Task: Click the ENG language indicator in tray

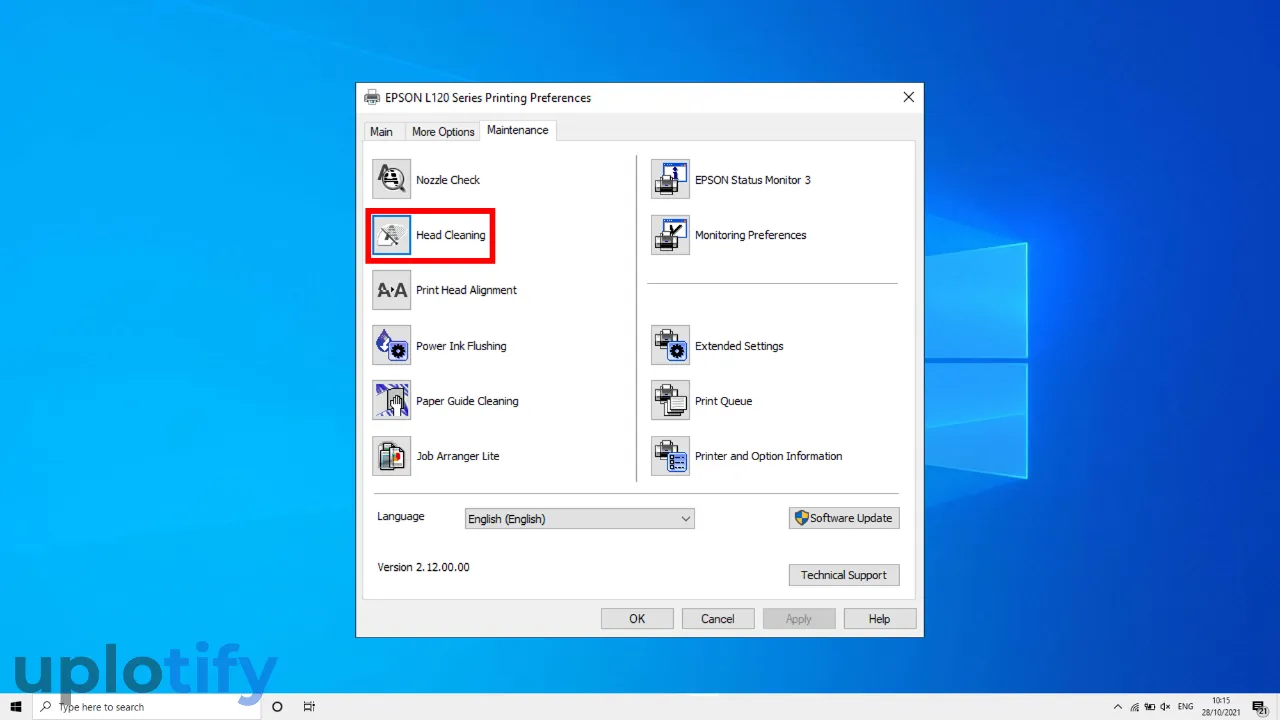Action: tap(1185, 706)
